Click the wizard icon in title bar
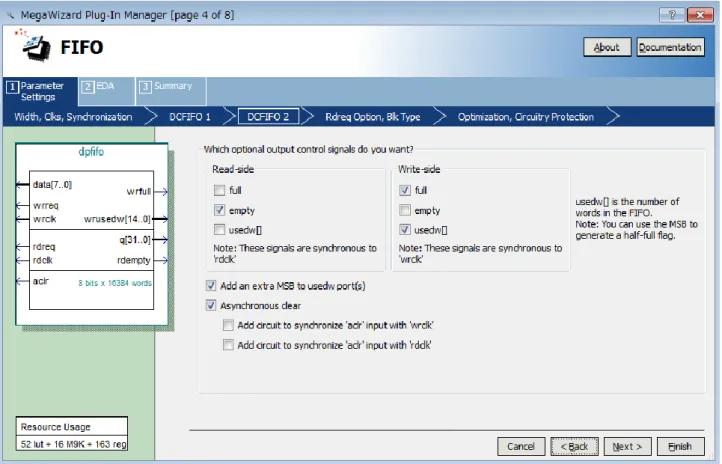This screenshot has width=722, height=464. pyautogui.click(x=10, y=15)
